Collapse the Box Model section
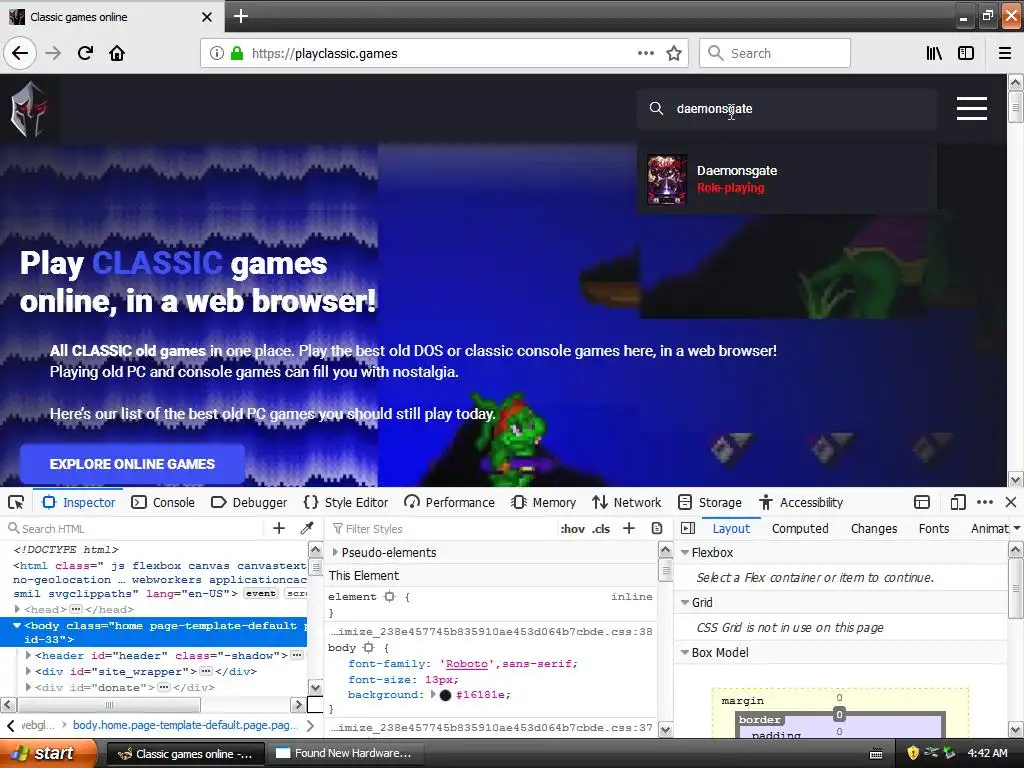 (x=685, y=652)
